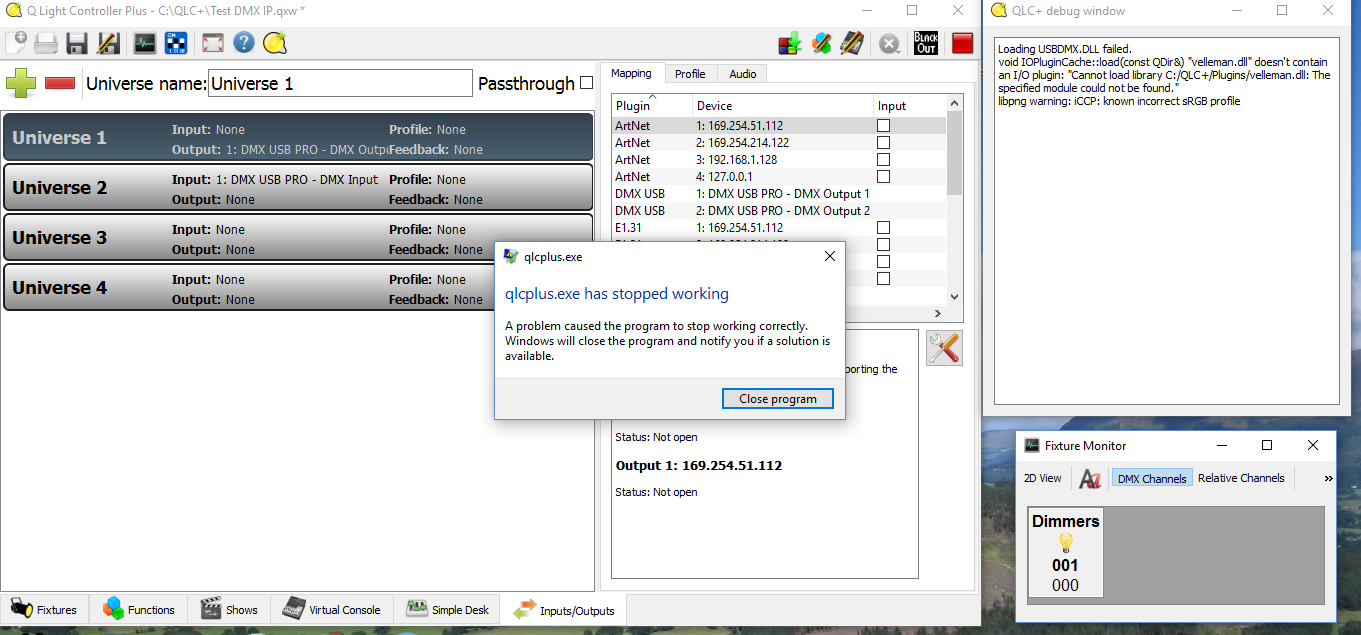Sort by the Plugin column header
Viewport: 1361px width, 635px height.
652,106
